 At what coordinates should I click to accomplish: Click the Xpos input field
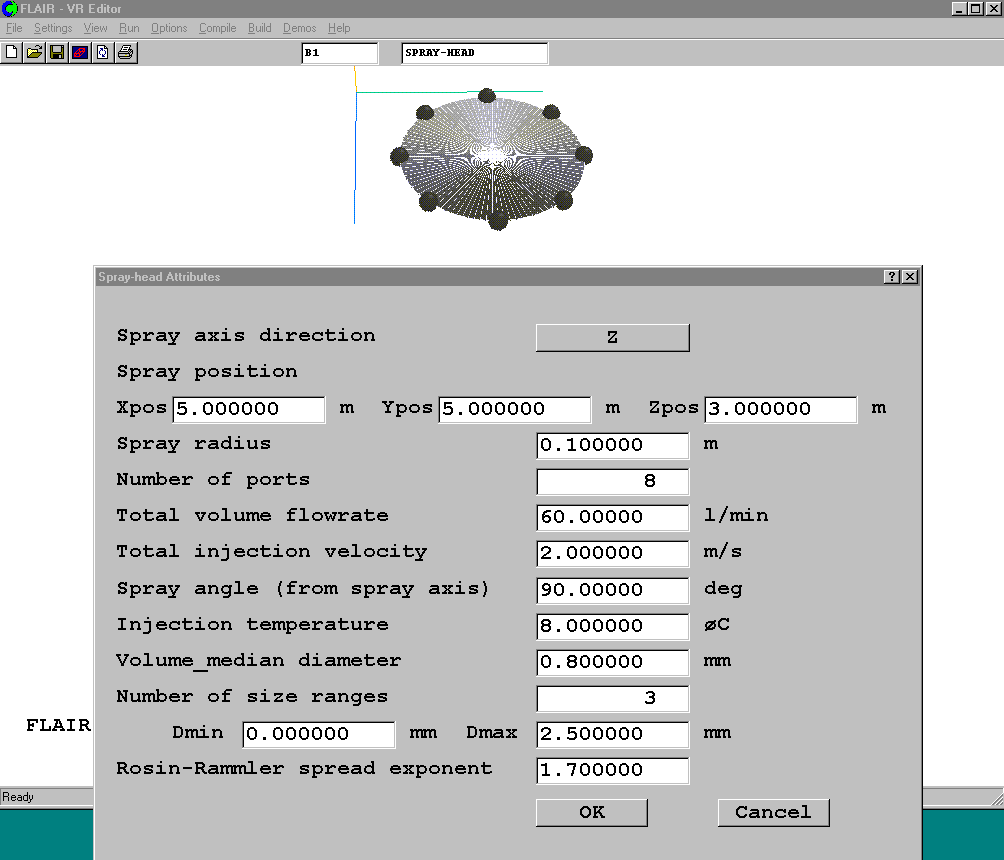click(x=249, y=409)
